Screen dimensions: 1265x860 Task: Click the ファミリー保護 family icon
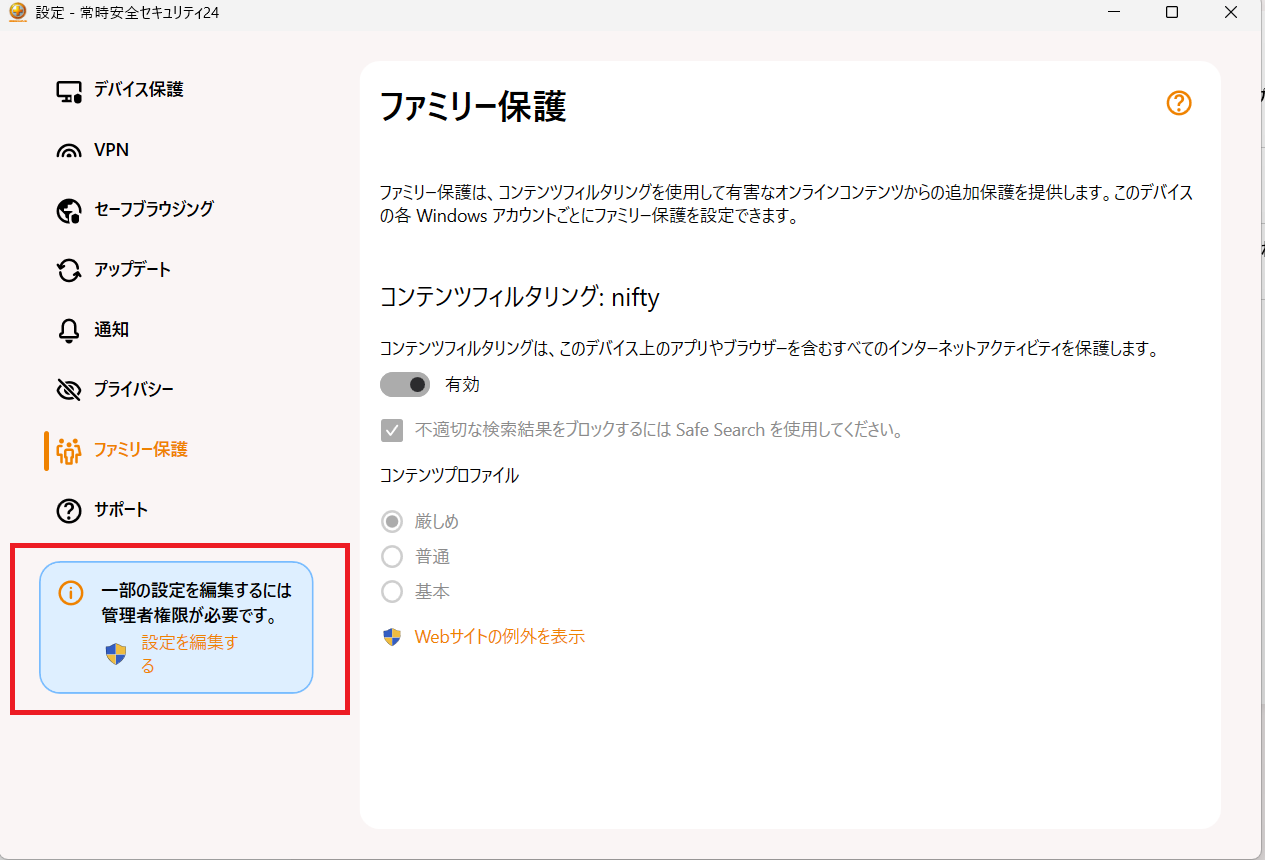point(68,450)
